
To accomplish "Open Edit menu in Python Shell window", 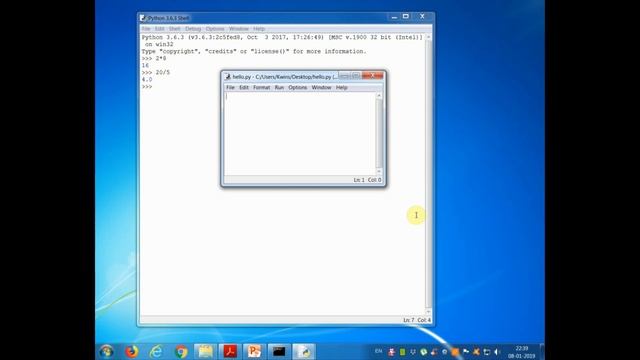I will [x=160, y=29].
